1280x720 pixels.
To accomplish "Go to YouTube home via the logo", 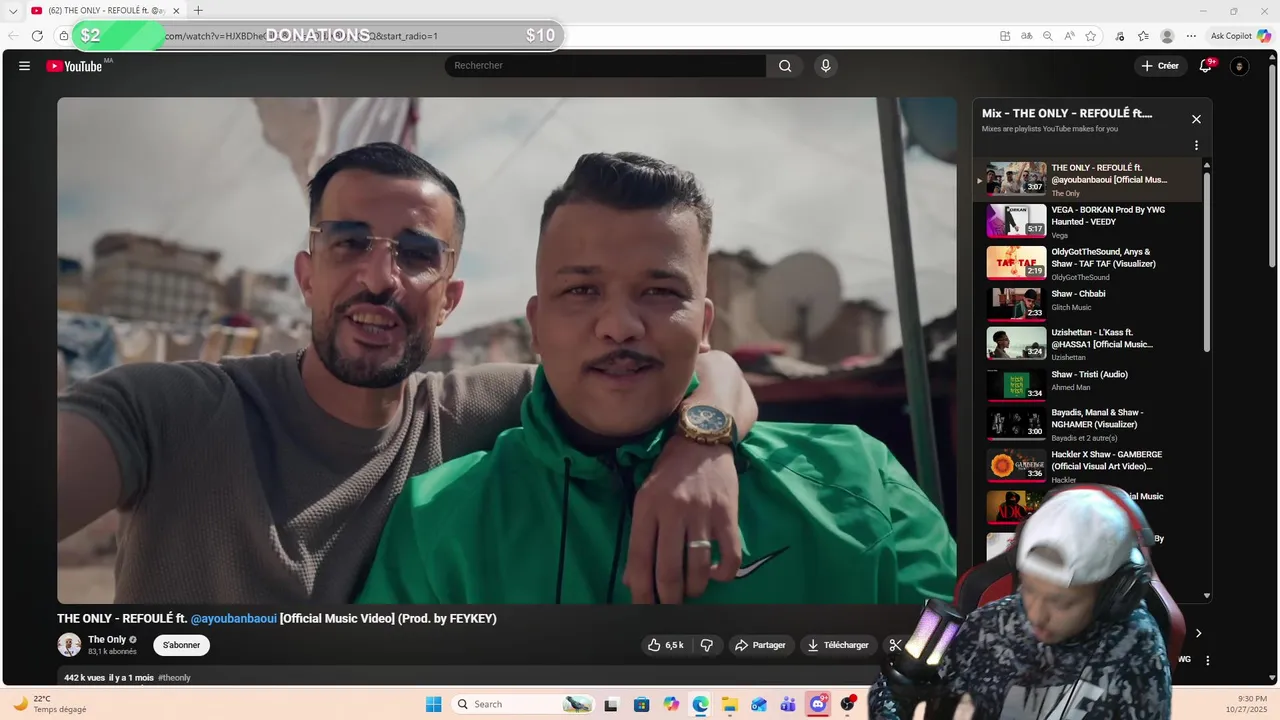I will coord(74,66).
